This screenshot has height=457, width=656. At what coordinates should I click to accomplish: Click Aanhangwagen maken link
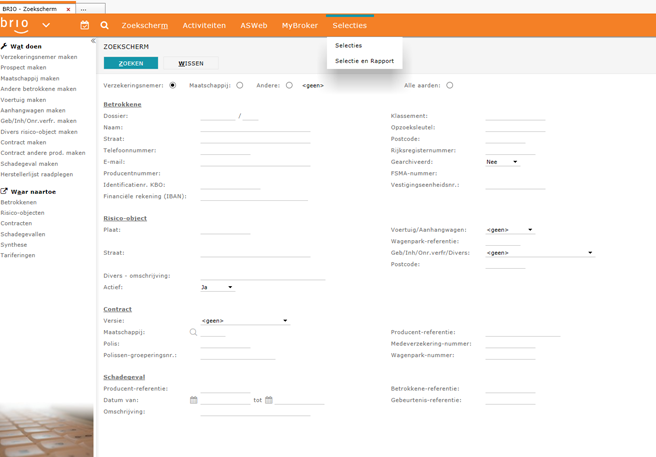tap(33, 110)
